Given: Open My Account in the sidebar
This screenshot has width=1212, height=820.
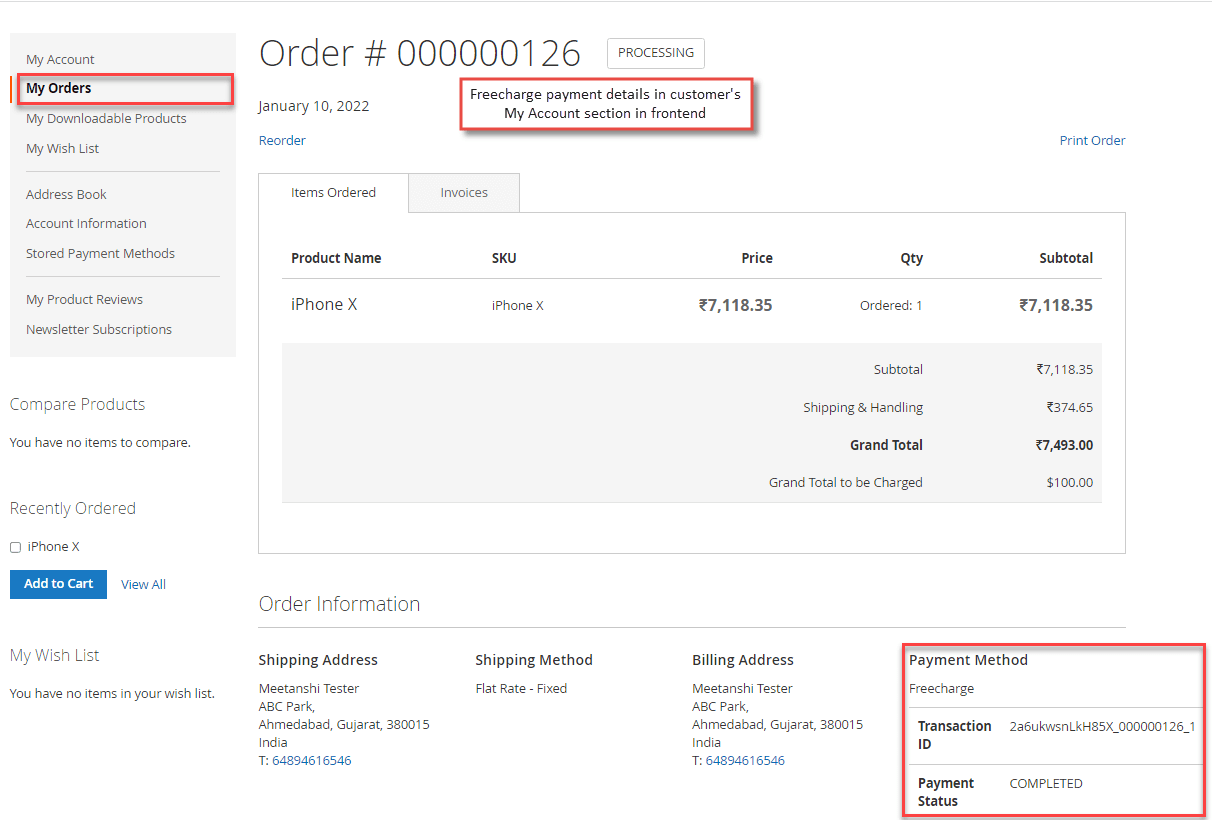Looking at the screenshot, I should click(x=60, y=59).
